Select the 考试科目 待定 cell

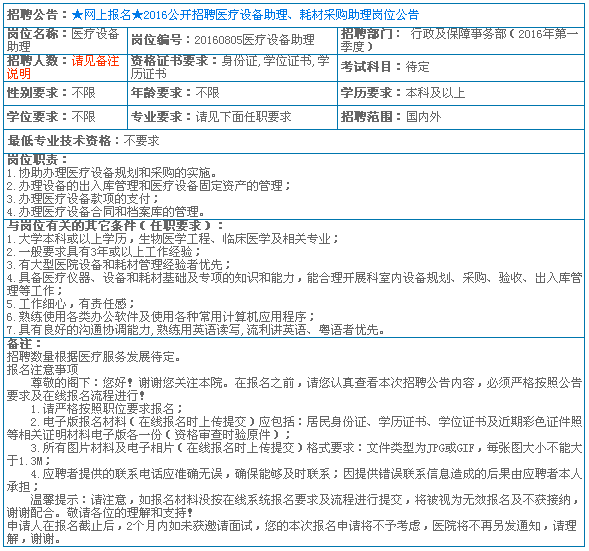pos(461,68)
